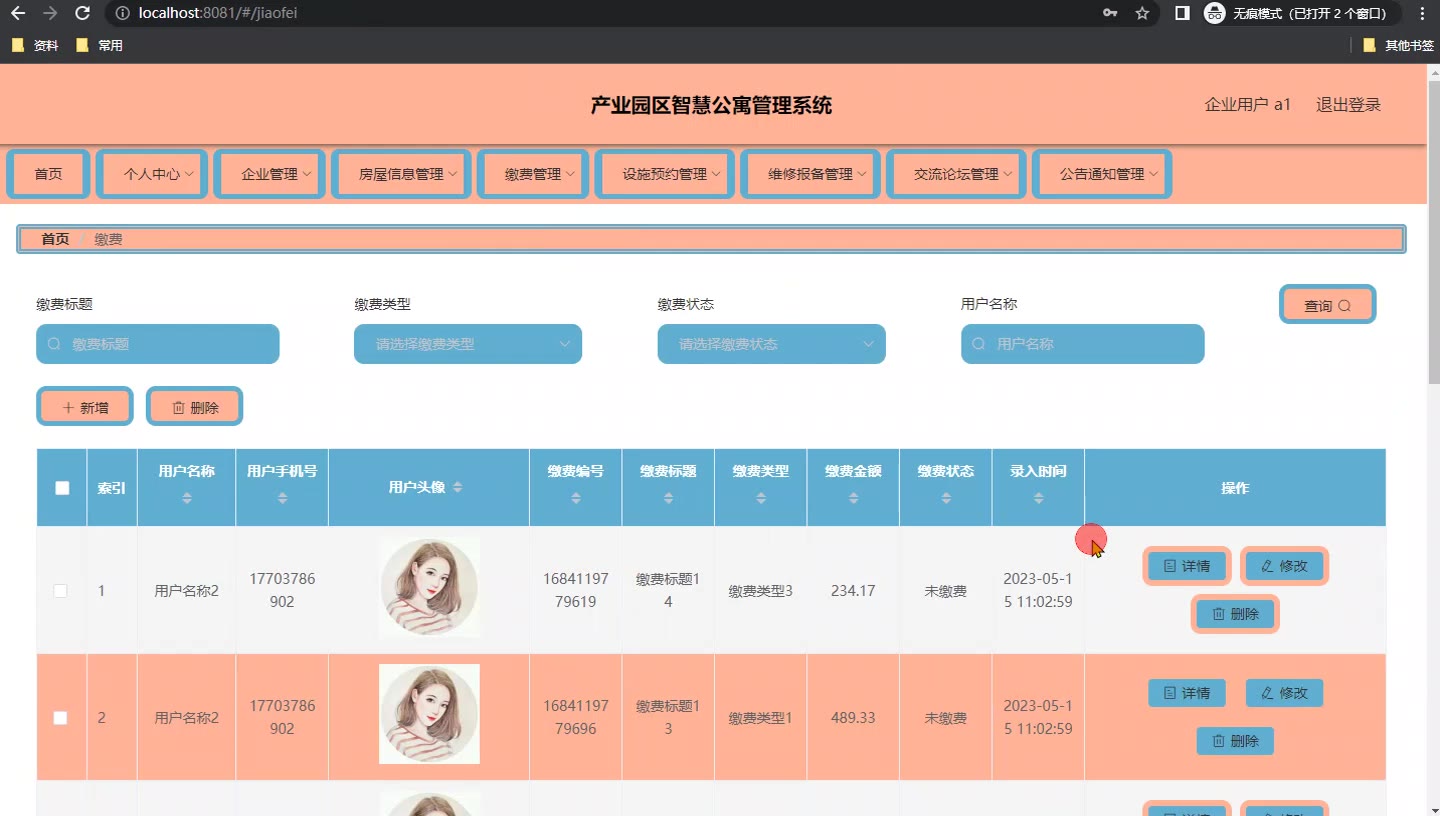1440x816 pixels.
Task: Go to the 首页 menu item
Action: (x=48, y=174)
